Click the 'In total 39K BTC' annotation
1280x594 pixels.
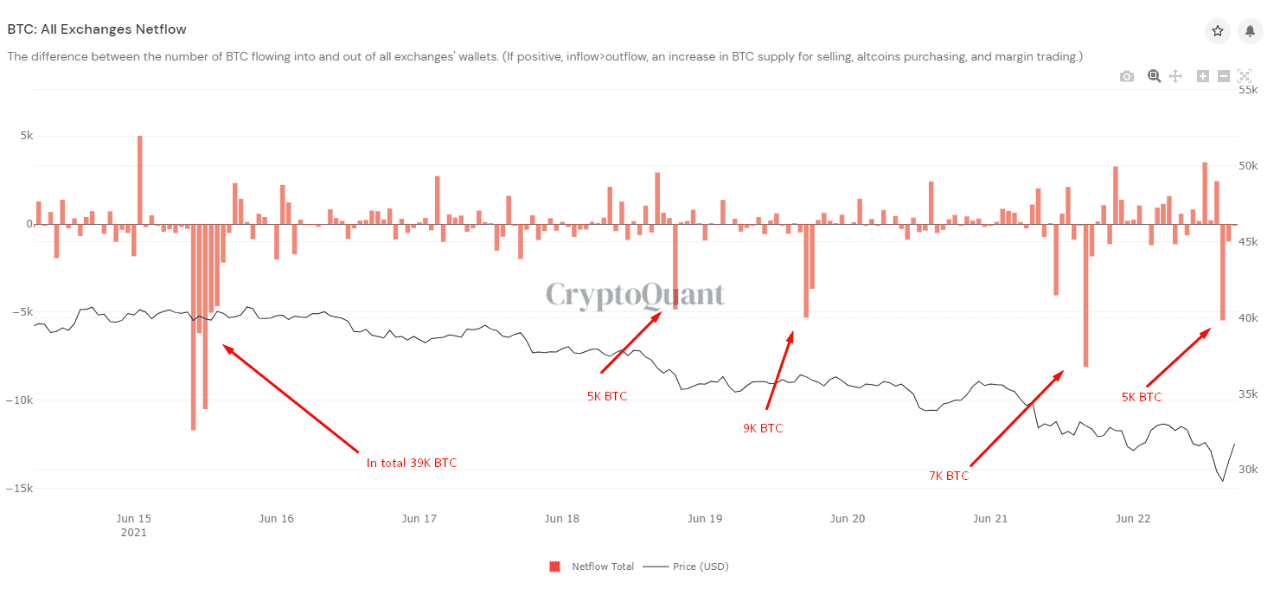[x=410, y=462]
